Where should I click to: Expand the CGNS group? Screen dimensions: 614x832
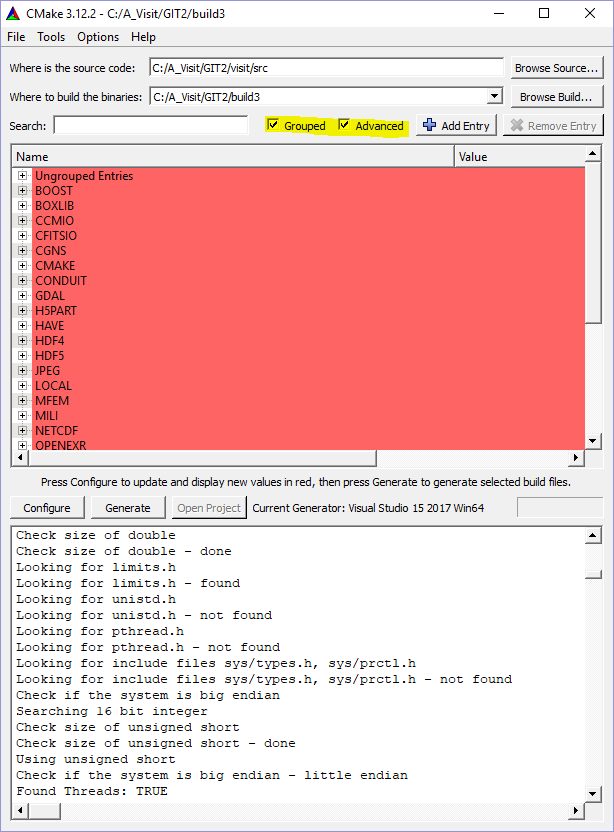[22, 250]
